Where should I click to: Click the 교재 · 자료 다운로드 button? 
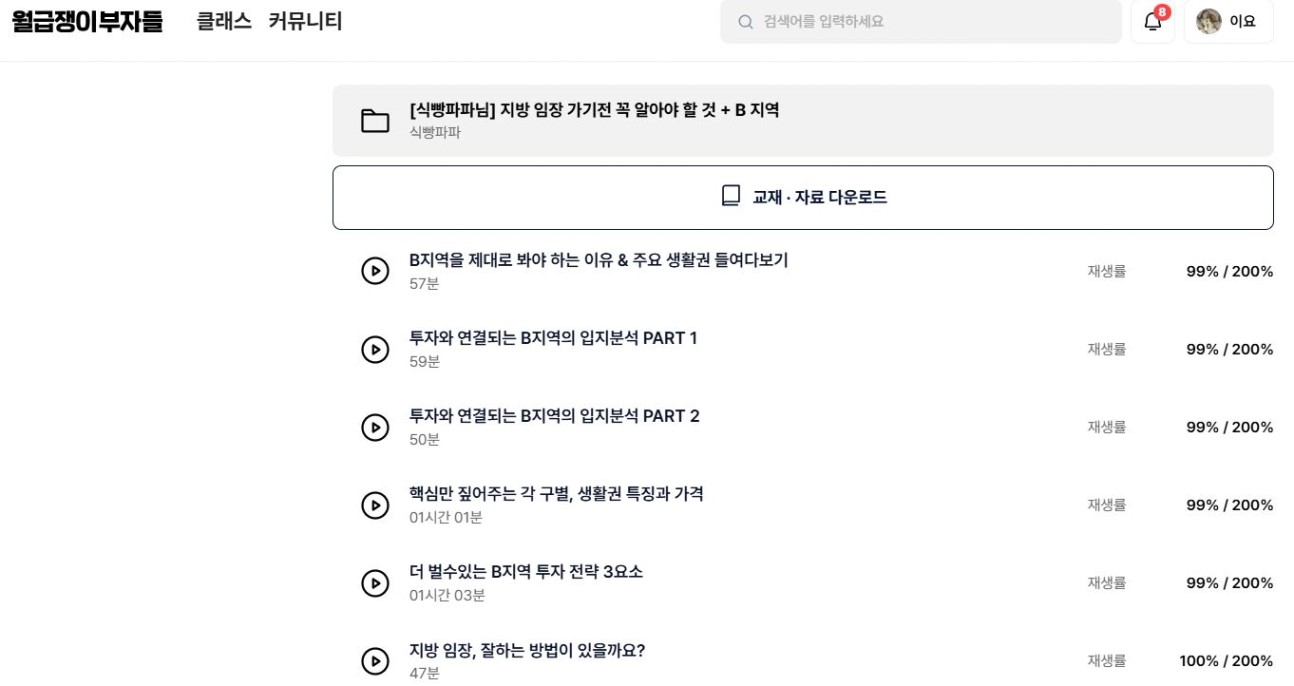click(803, 197)
